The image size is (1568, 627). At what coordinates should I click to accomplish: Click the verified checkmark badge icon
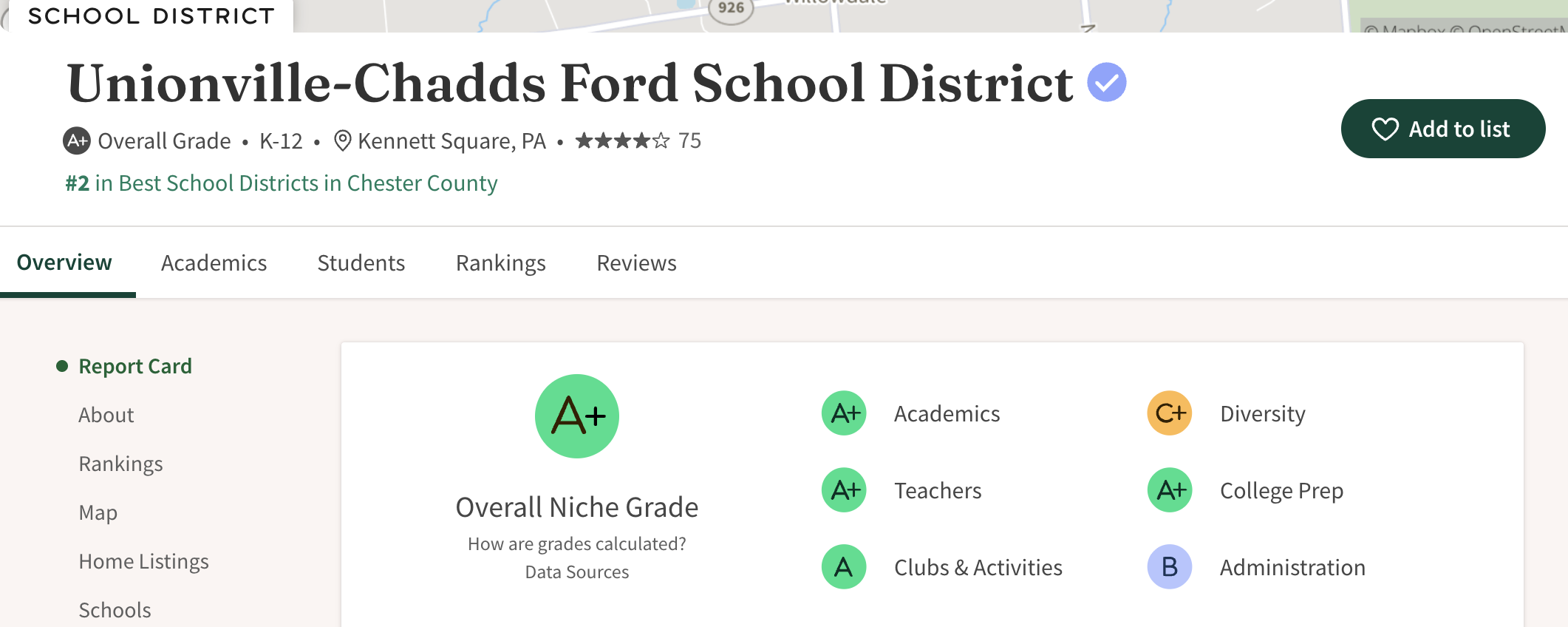pos(1106,82)
